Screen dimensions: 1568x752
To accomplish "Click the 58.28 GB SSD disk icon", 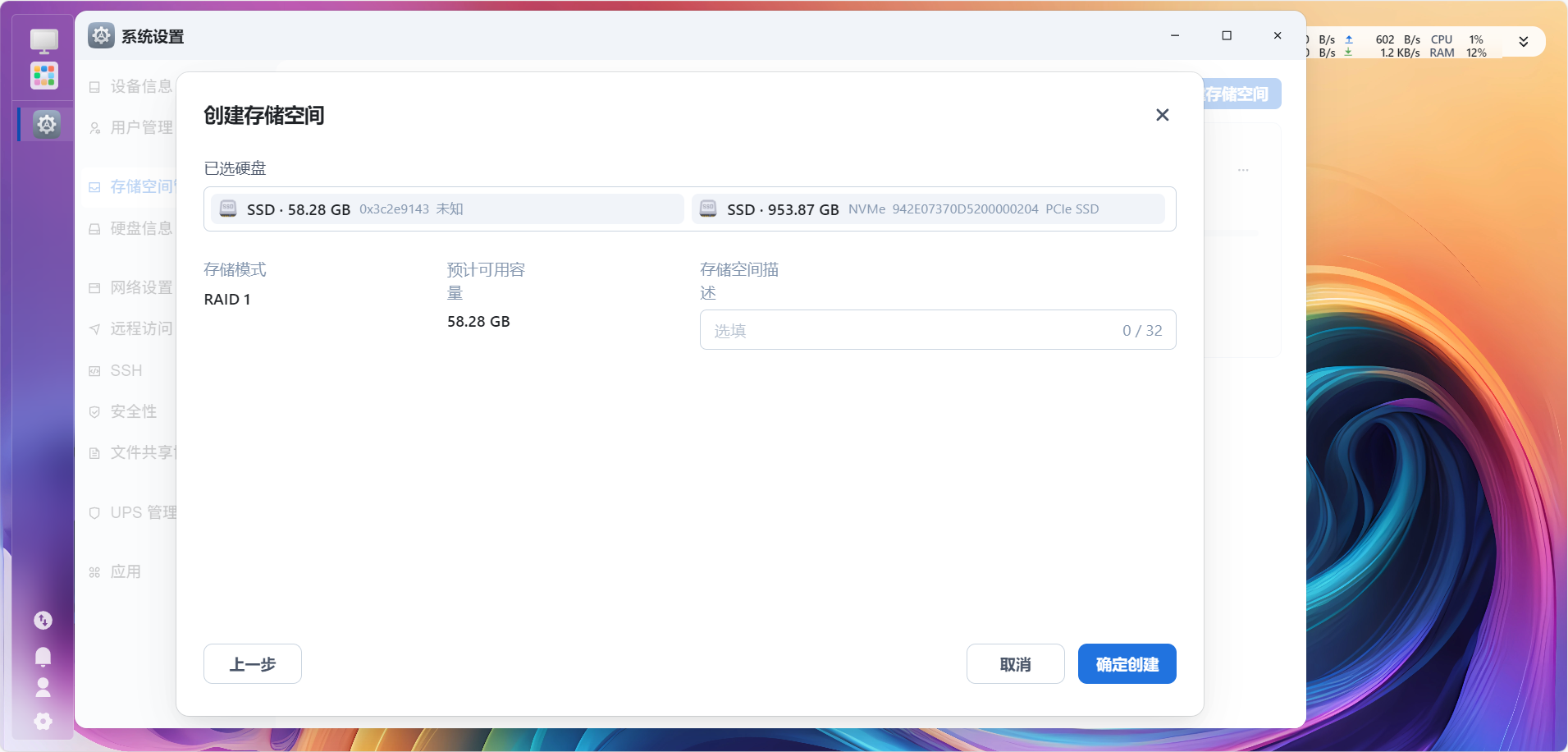I will (229, 209).
